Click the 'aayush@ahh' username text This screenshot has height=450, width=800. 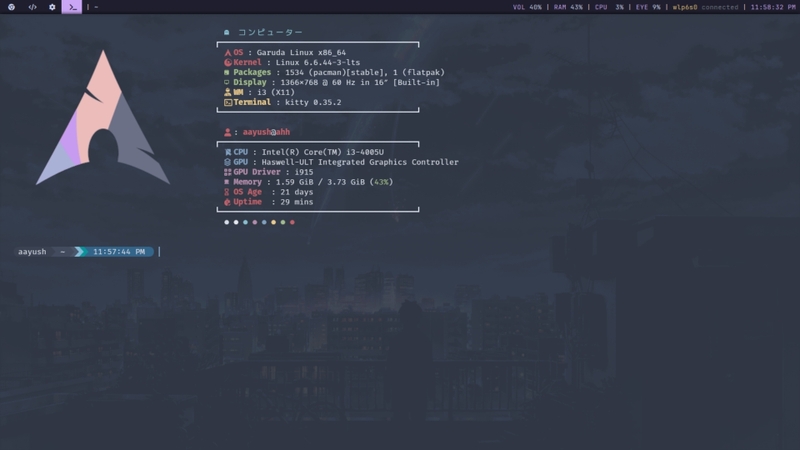click(266, 132)
